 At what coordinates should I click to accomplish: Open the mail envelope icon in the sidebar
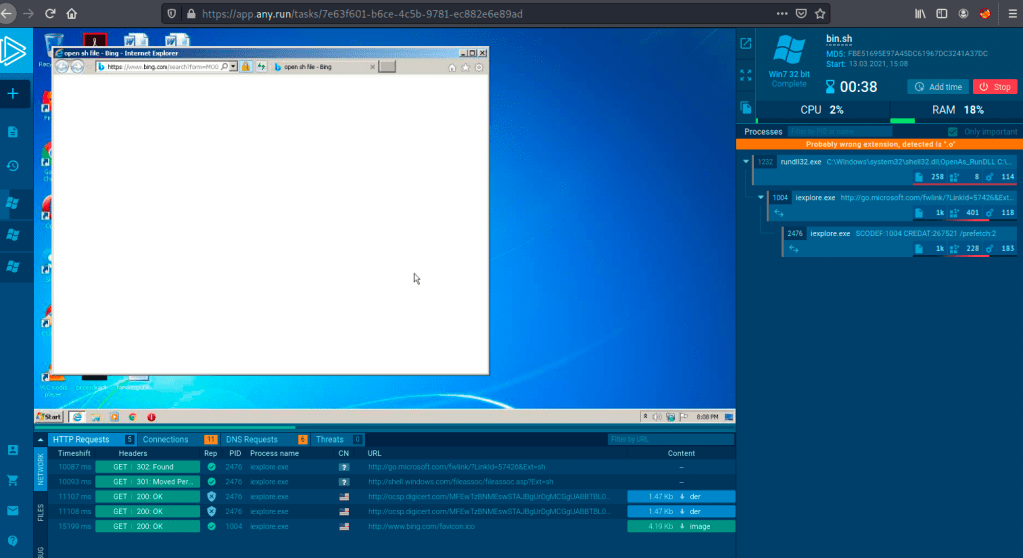click(13, 511)
